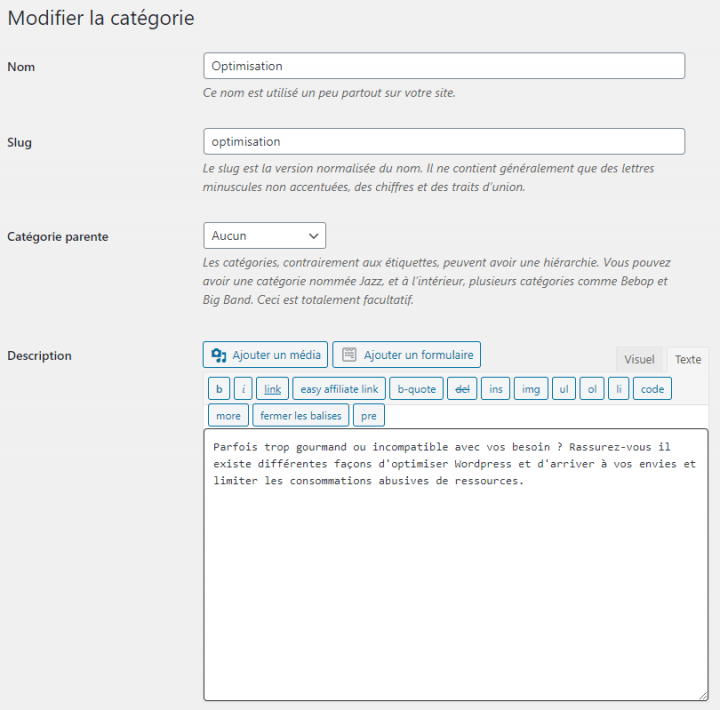The image size is (720, 710).
Task: Insert a link using the link quicktag
Action: 272,389
